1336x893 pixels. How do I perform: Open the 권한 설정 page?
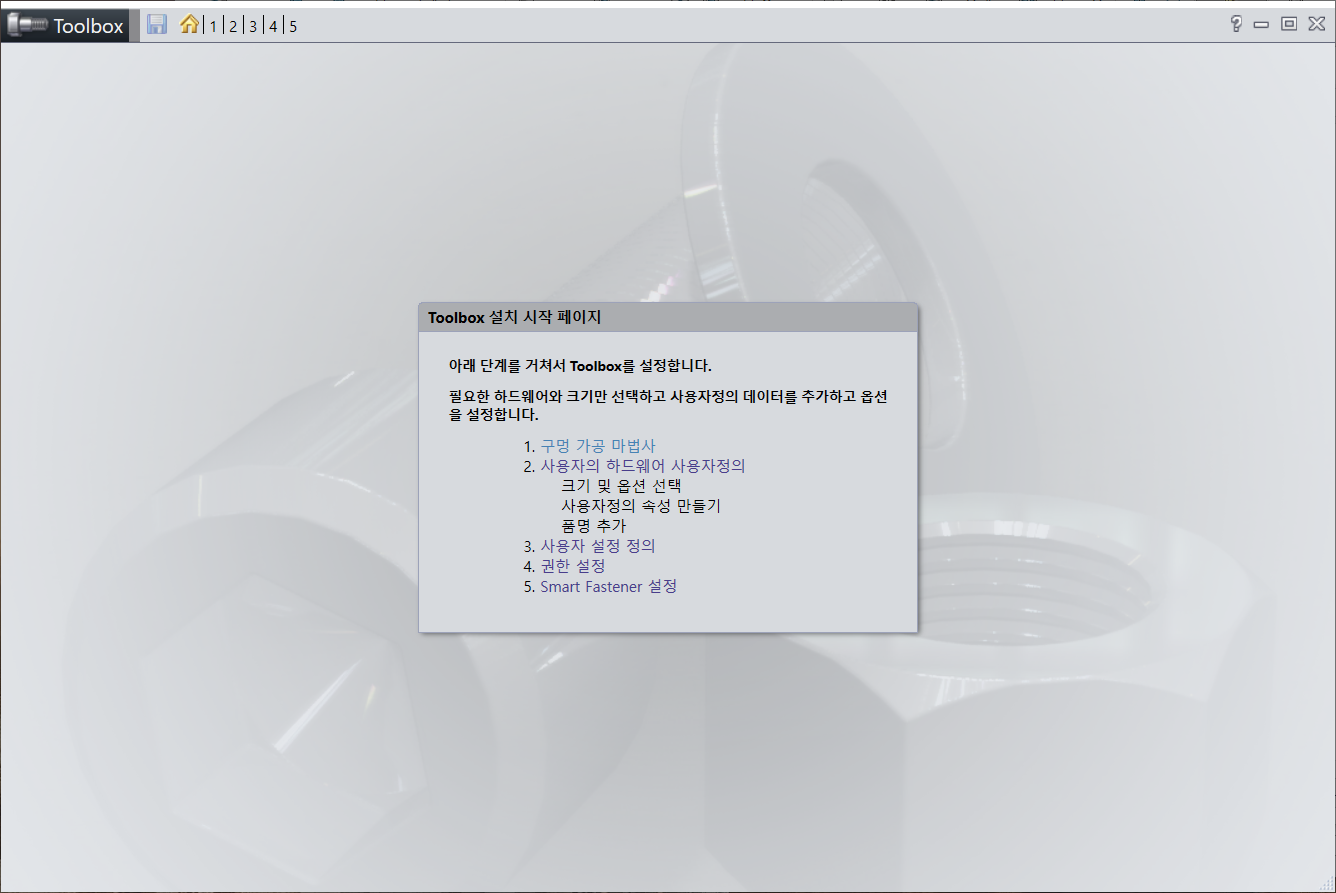coord(575,566)
